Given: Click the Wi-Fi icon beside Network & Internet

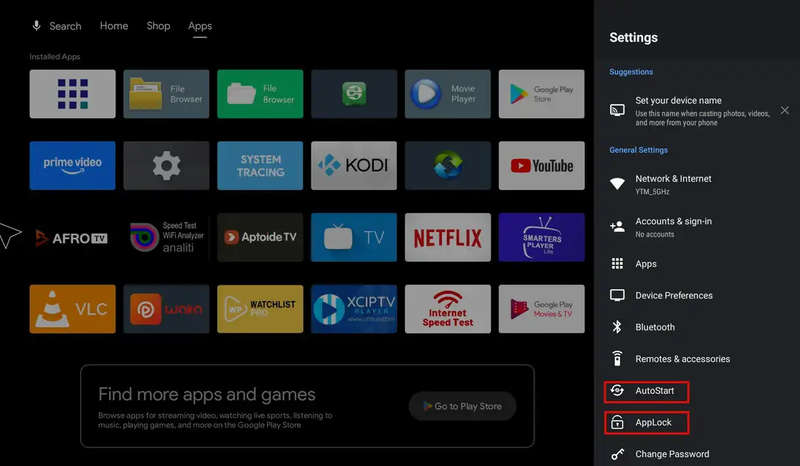Looking at the screenshot, I should click(617, 184).
